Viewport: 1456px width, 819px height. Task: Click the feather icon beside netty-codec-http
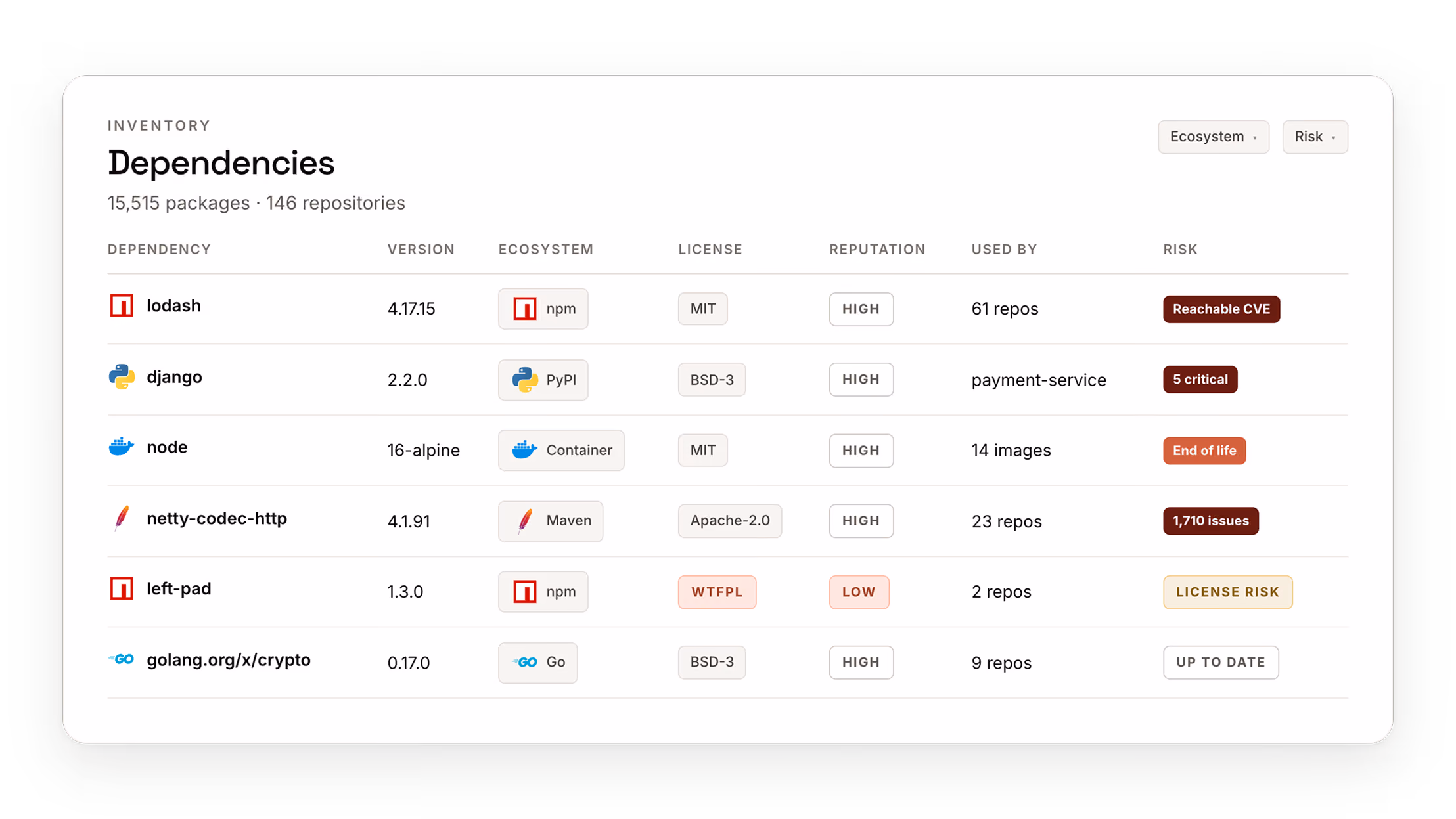(x=122, y=518)
